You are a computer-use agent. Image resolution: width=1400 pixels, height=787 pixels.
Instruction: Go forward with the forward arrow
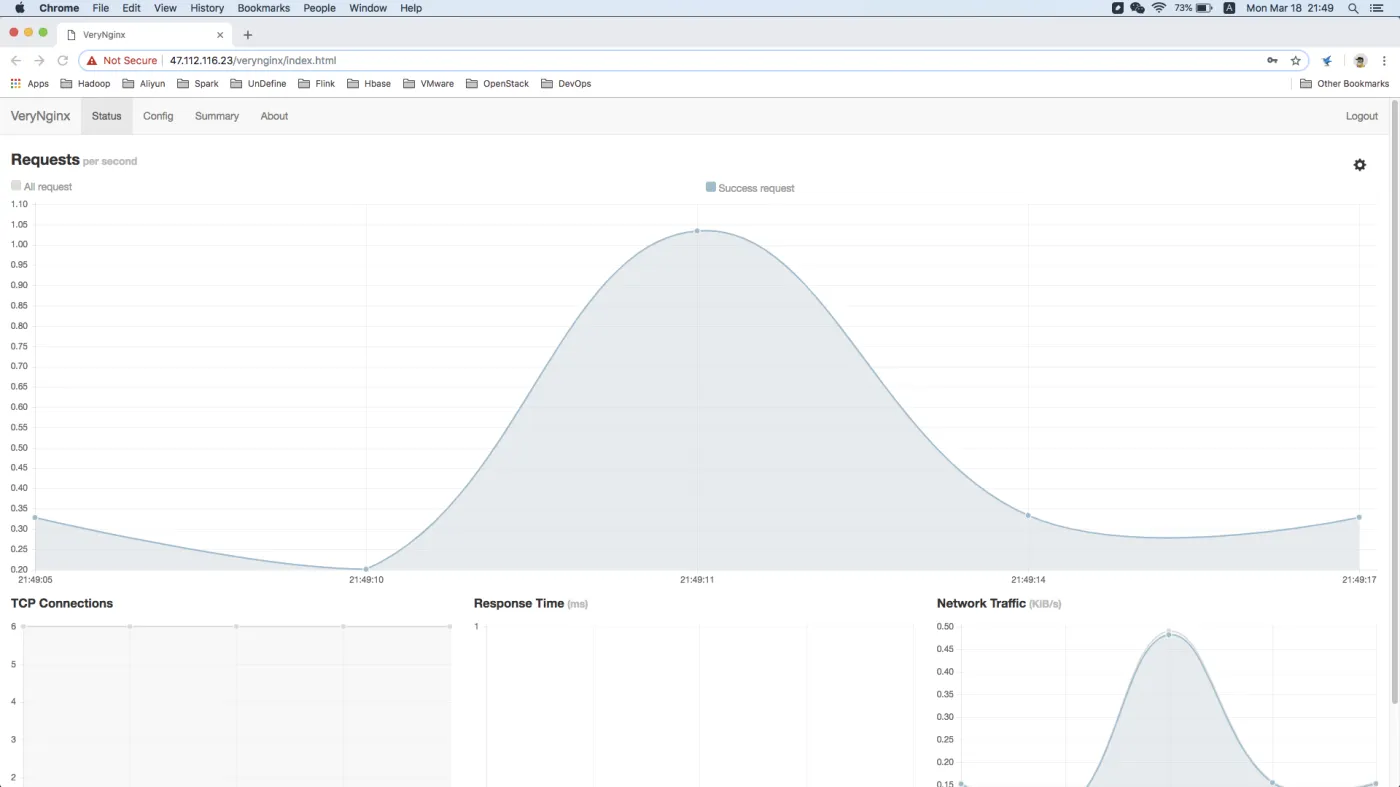(39, 60)
